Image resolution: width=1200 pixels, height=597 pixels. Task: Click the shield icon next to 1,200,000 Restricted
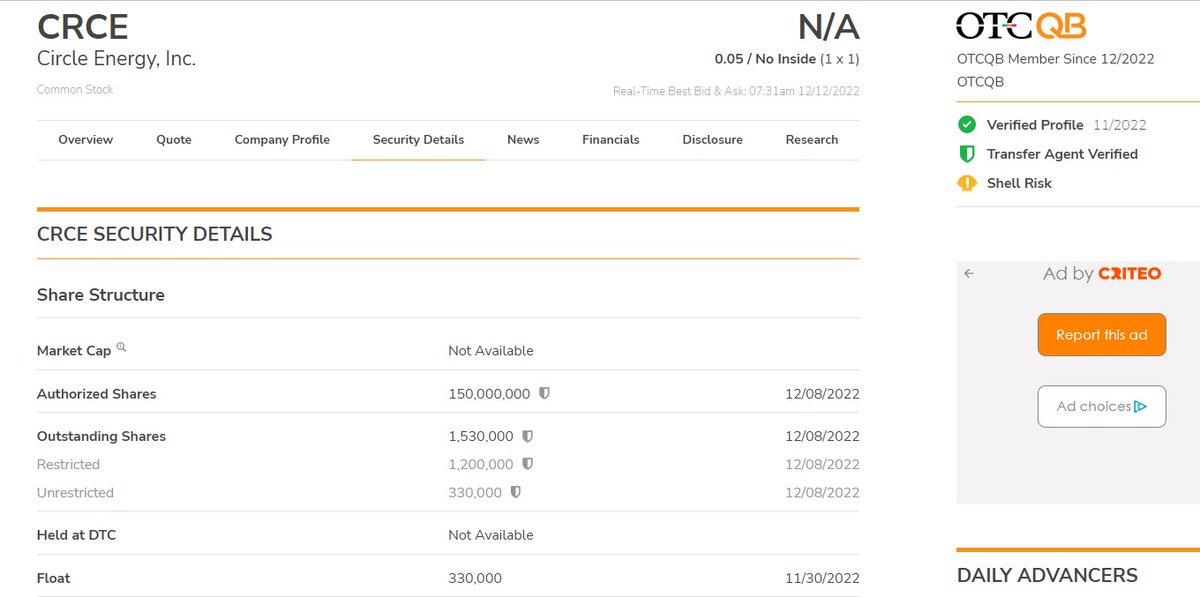pos(527,464)
